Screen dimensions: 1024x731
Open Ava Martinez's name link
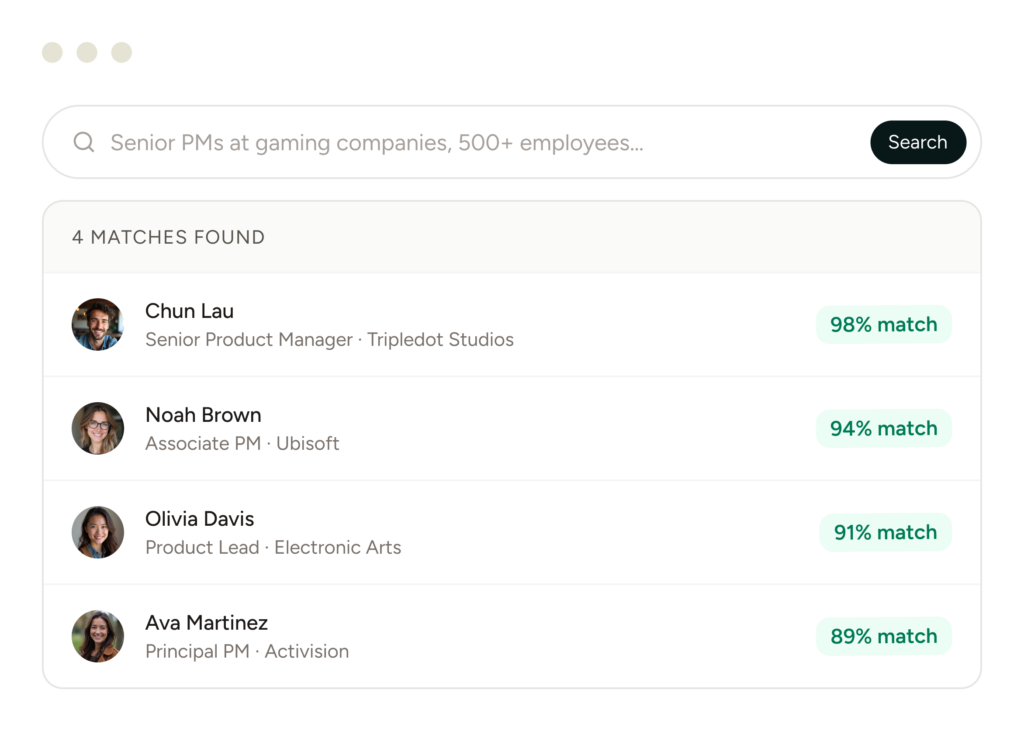click(206, 623)
